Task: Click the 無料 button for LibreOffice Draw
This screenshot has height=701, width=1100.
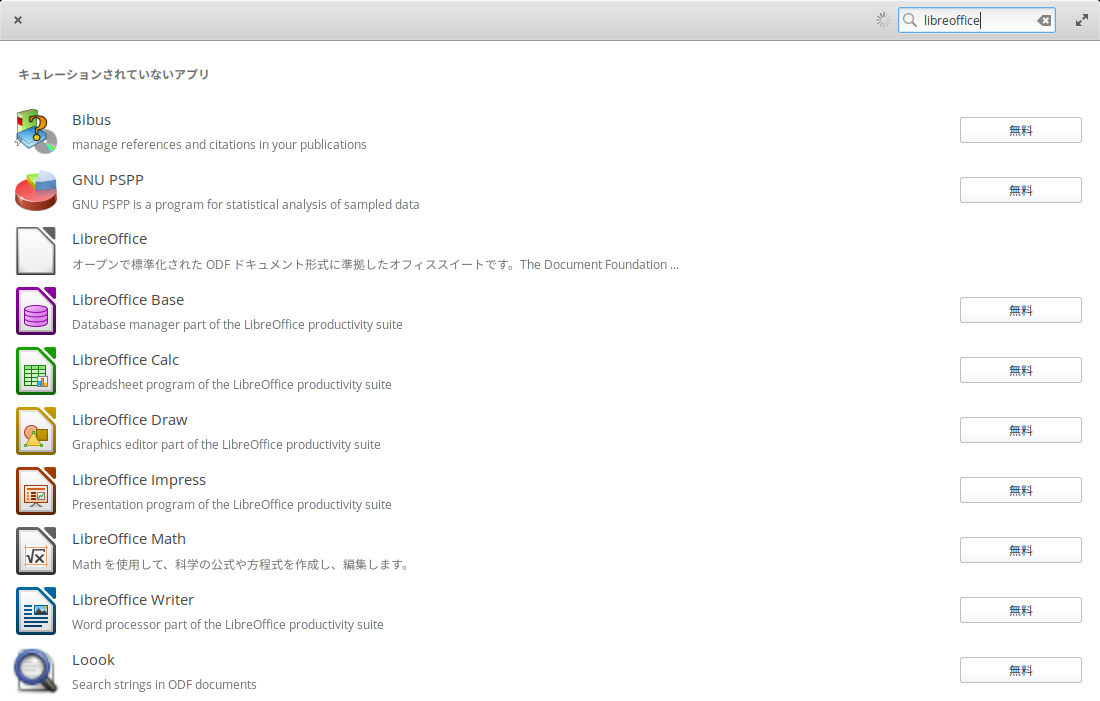Action: click(1021, 430)
